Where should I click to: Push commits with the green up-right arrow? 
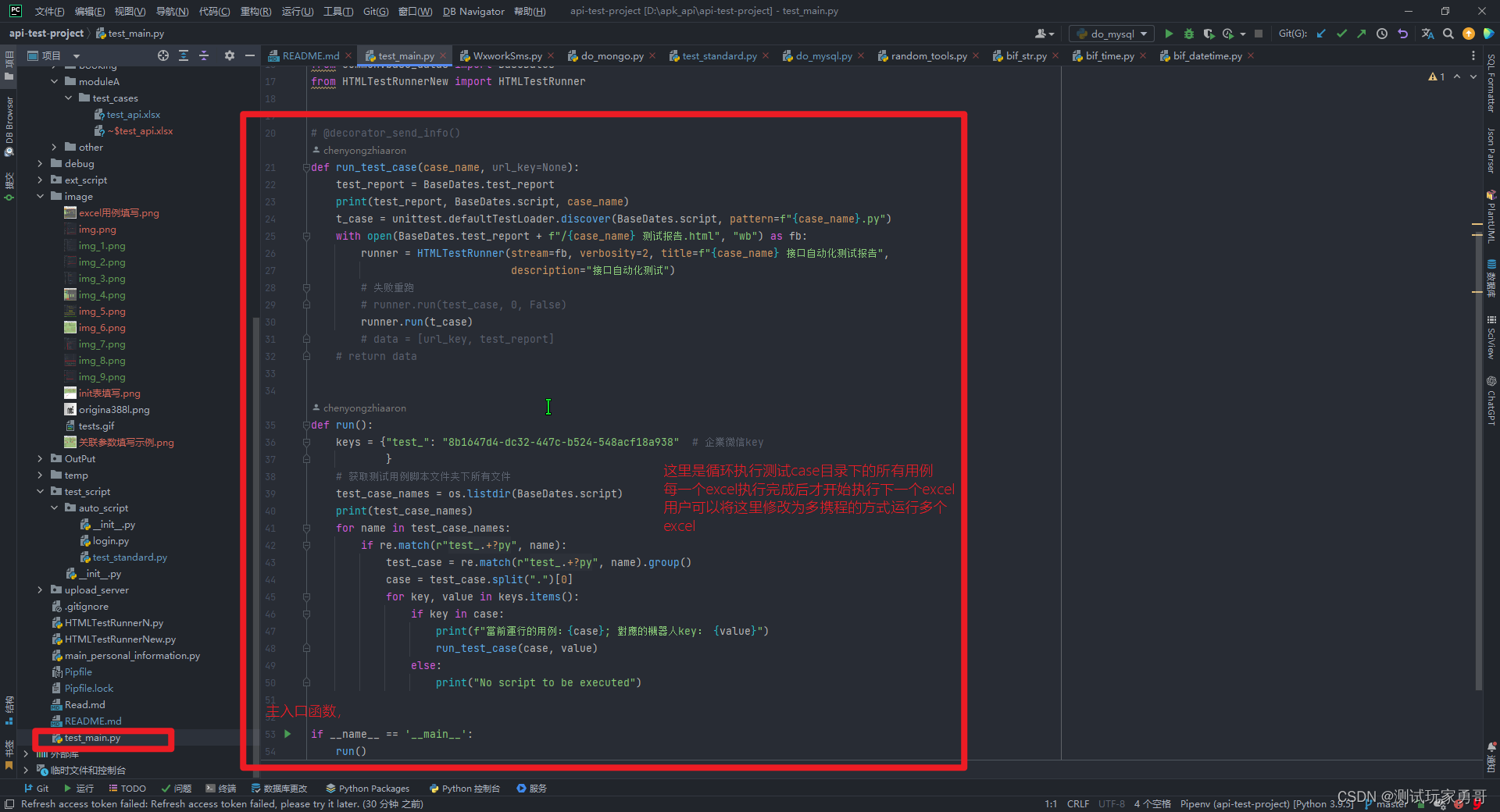pos(1362,34)
